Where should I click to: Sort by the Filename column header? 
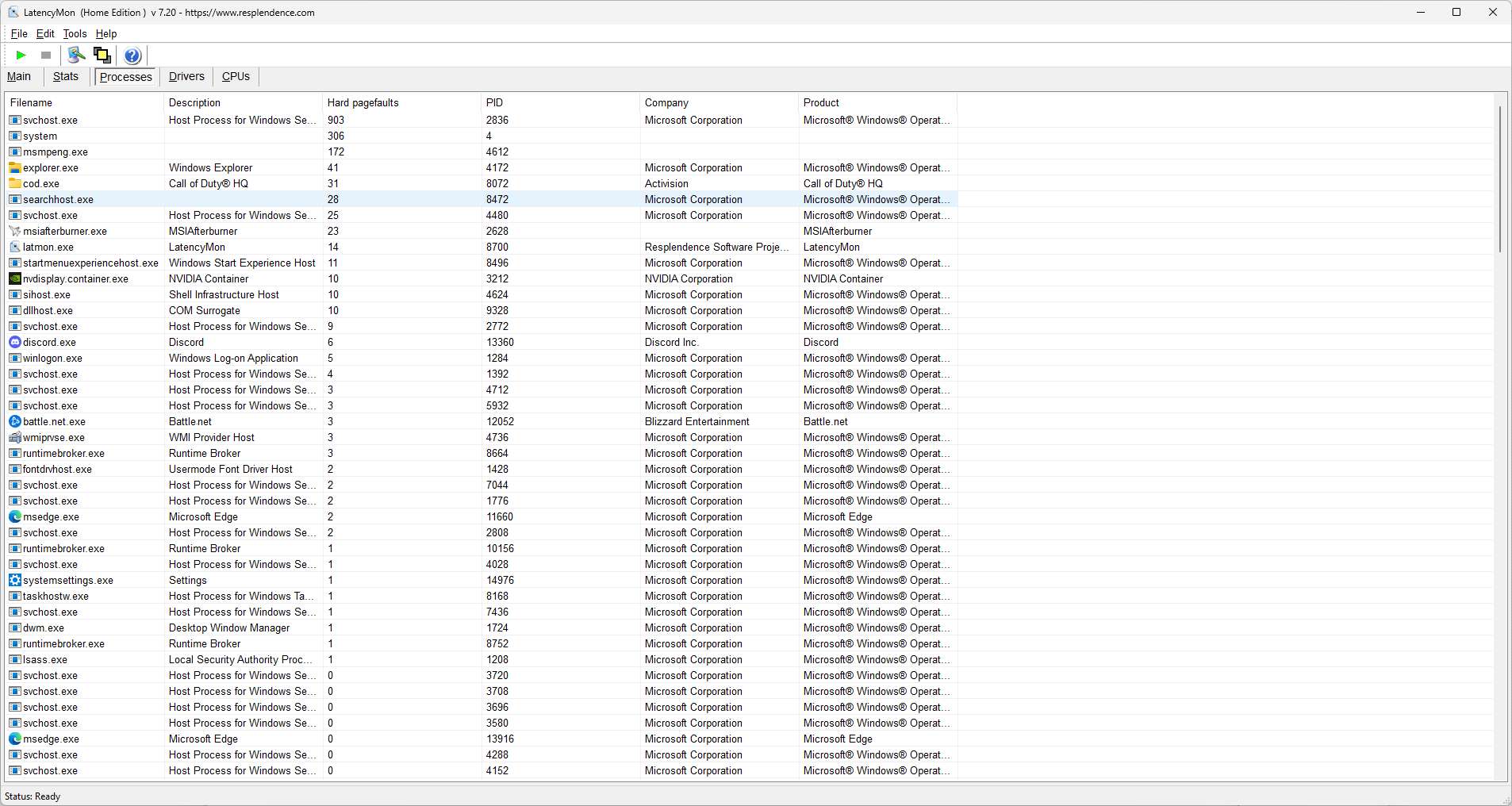85,102
